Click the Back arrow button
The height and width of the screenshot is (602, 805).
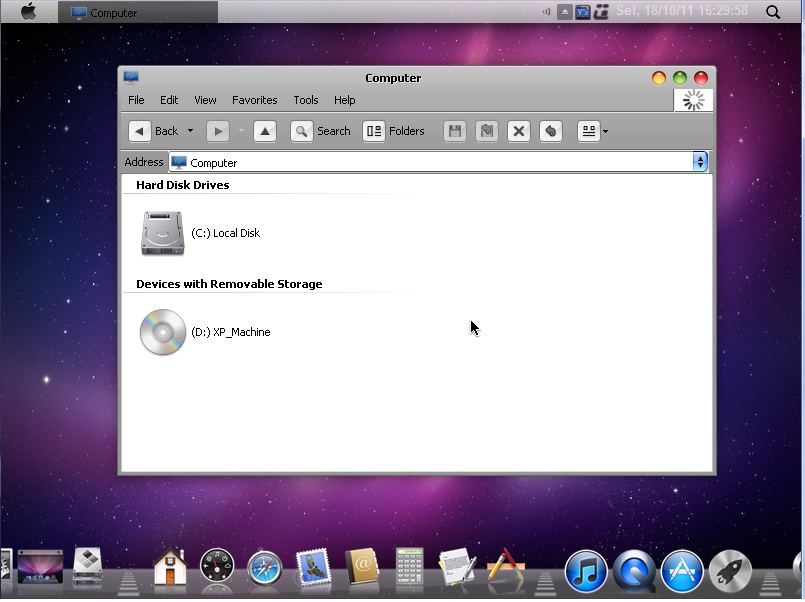click(140, 131)
